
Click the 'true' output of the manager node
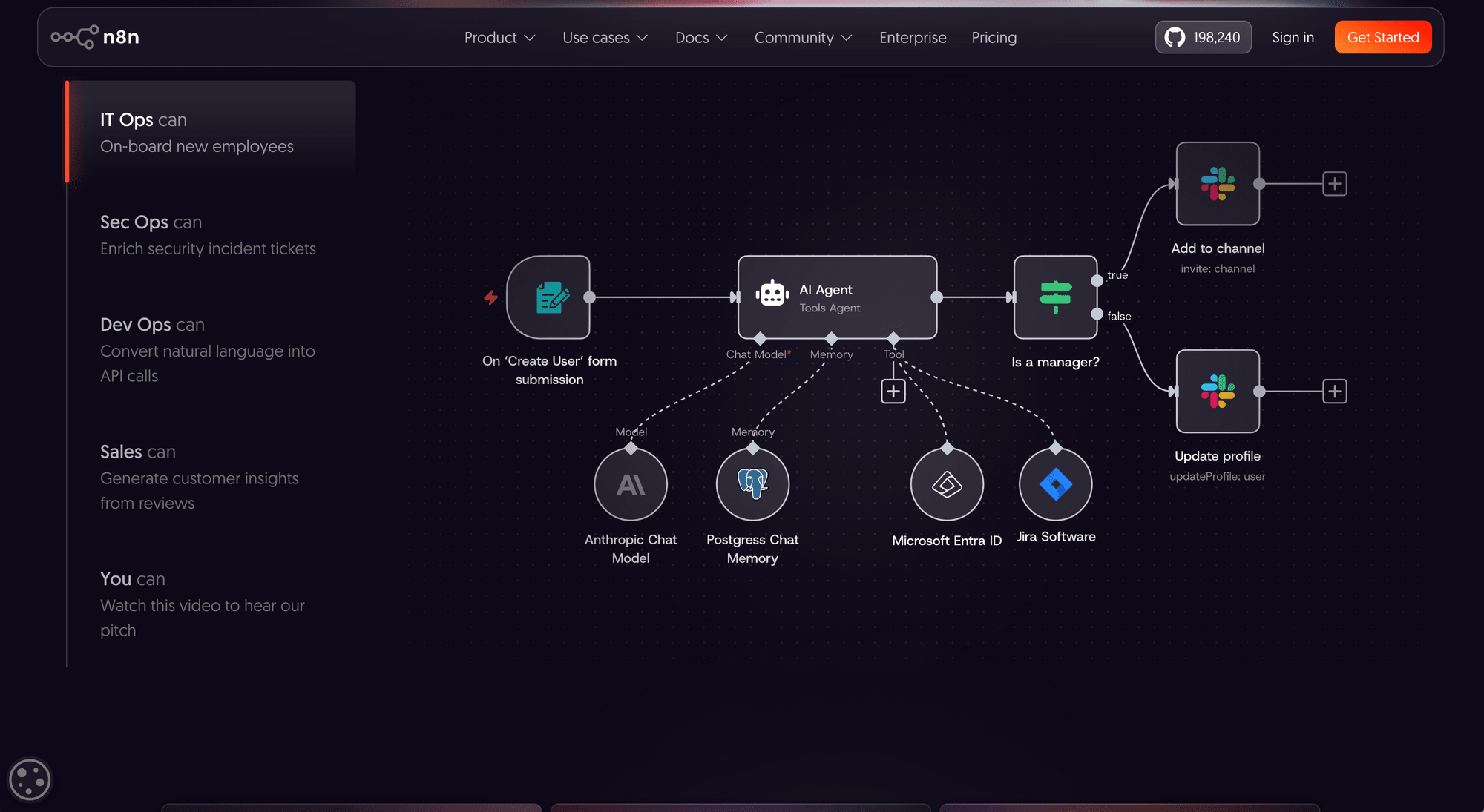[x=1097, y=280]
